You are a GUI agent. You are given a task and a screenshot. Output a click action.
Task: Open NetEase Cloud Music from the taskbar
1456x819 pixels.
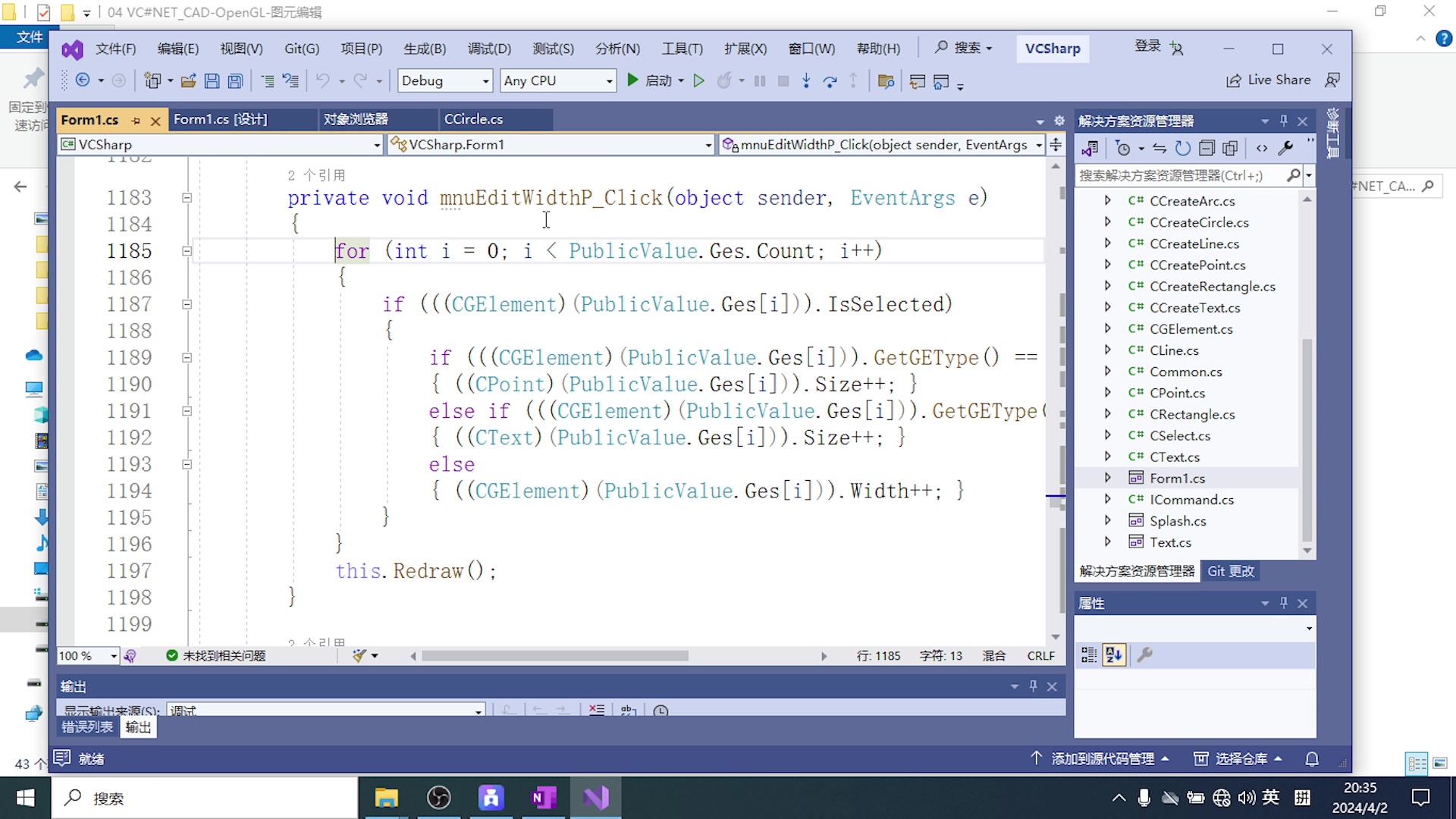point(491,798)
